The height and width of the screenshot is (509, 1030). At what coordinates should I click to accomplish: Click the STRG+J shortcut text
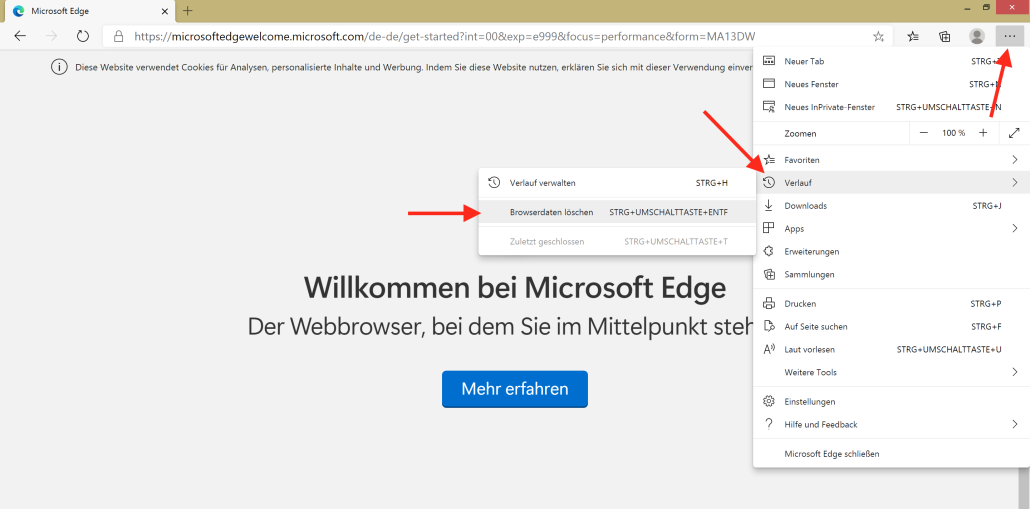click(x=987, y=206)
